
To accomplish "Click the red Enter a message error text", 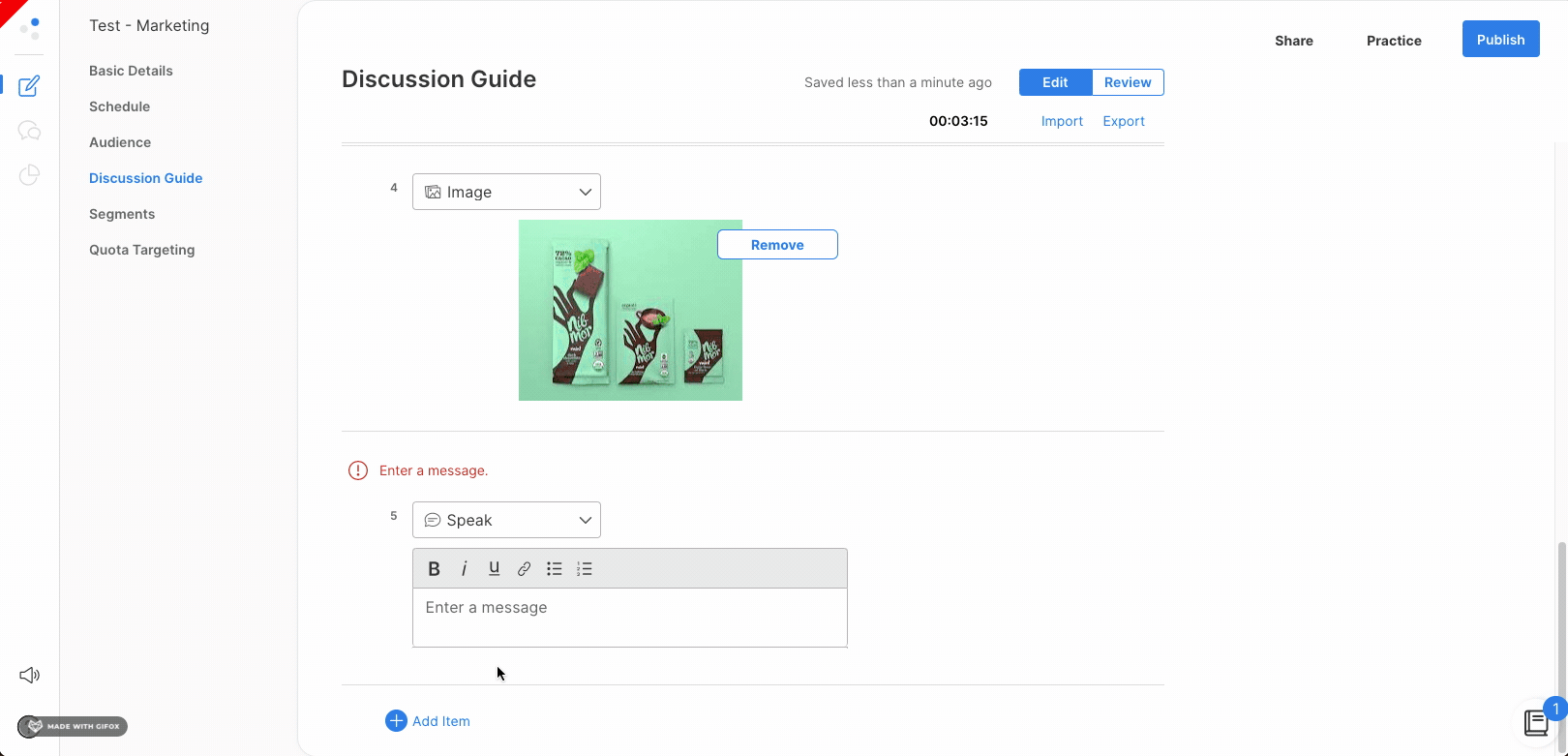I will click(434, 470).
